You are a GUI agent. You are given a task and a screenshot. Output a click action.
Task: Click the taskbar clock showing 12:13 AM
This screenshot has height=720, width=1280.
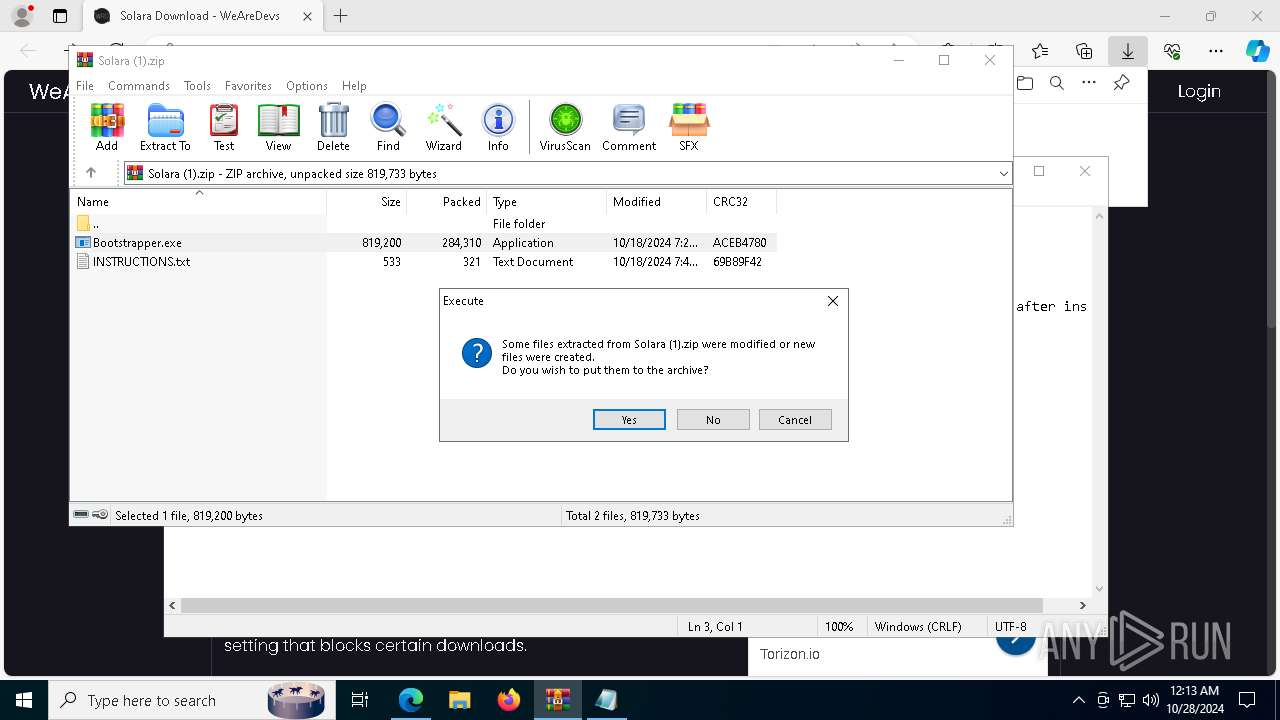(x=1194, y=700)
